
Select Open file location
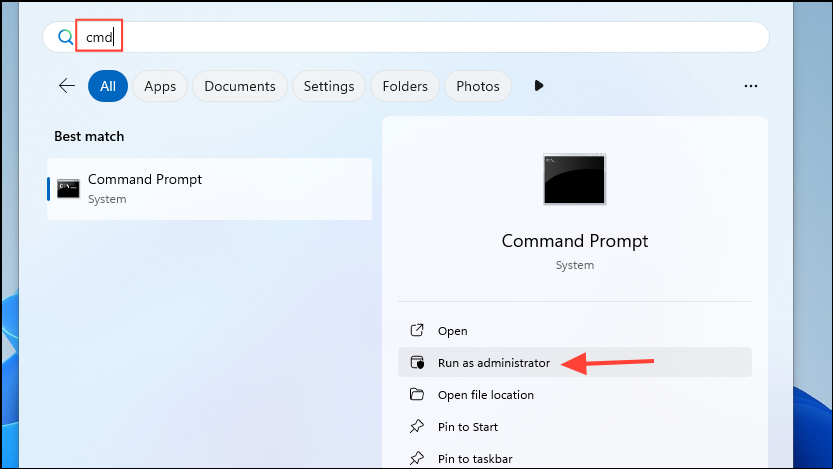click(x=575, y=394)
